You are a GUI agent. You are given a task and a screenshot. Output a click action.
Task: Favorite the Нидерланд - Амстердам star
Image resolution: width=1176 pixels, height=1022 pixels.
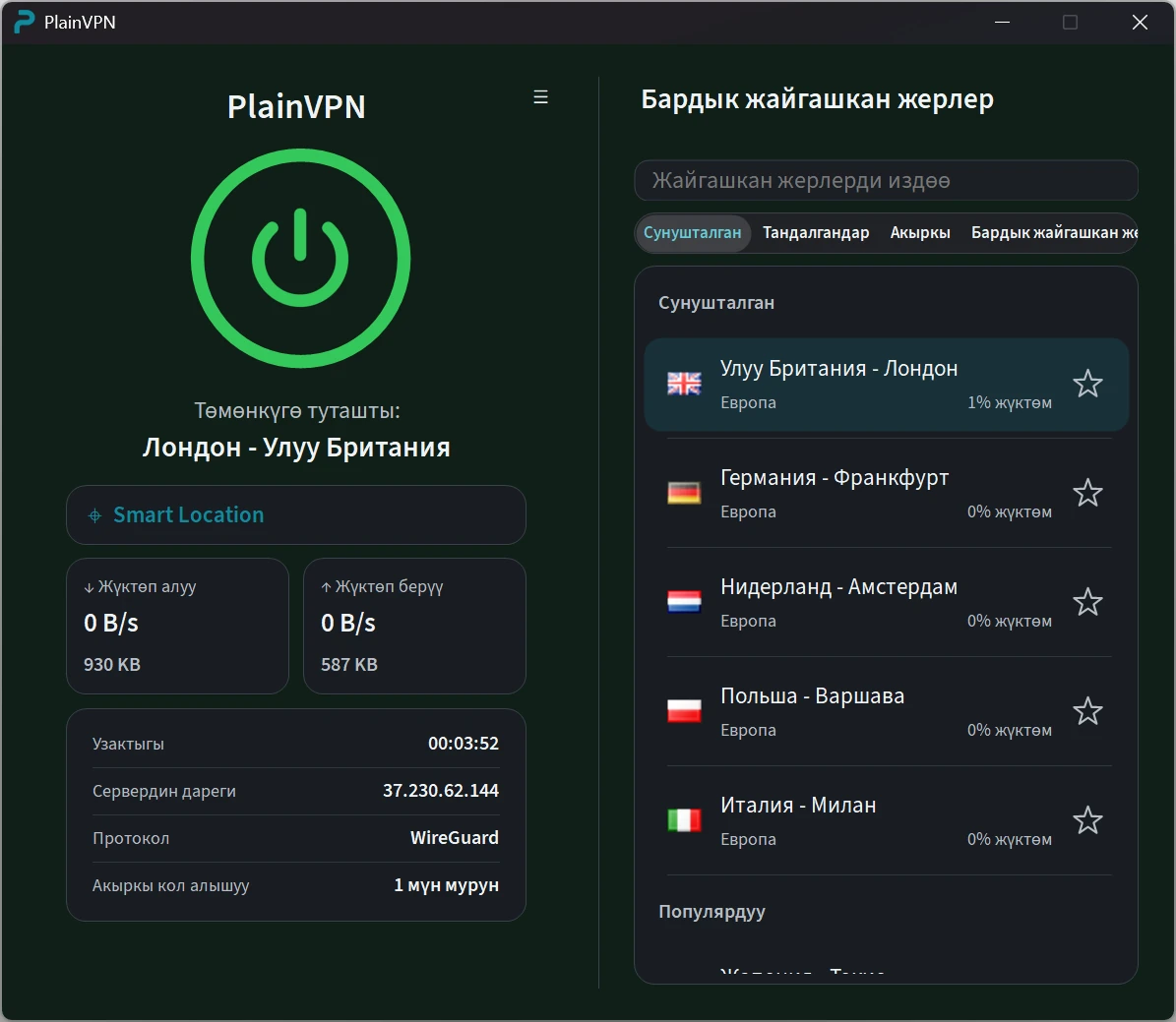1086,602
